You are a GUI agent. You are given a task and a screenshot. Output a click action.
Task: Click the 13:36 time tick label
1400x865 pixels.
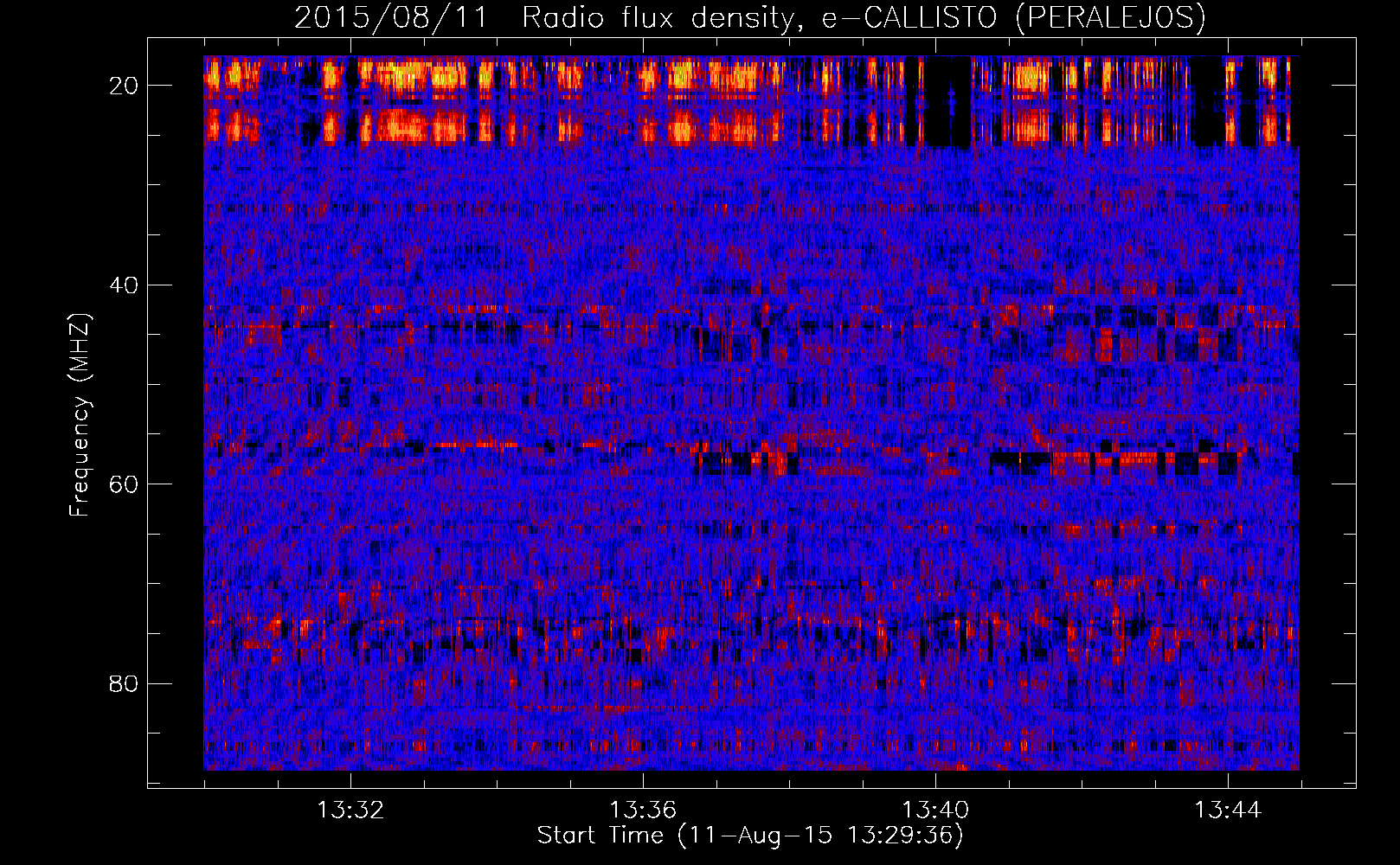pos(643,811)
